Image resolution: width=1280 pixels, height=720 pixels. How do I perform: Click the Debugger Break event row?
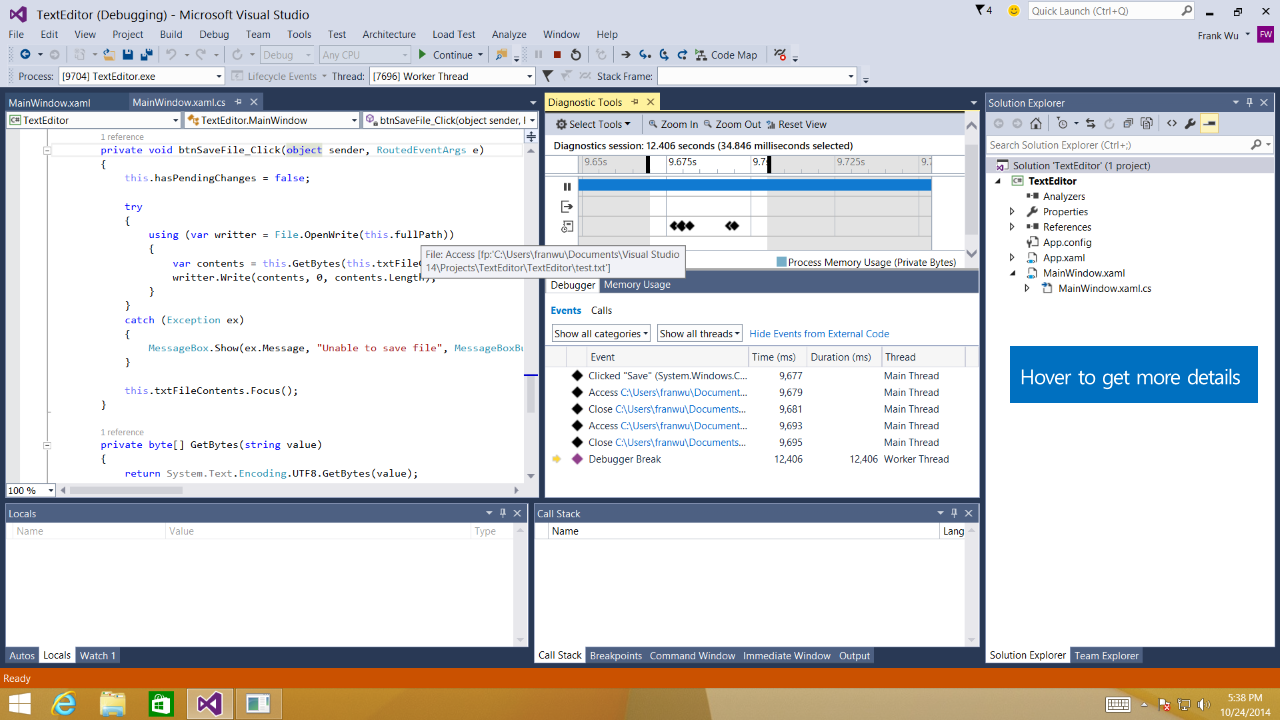(x=763, y=459)
